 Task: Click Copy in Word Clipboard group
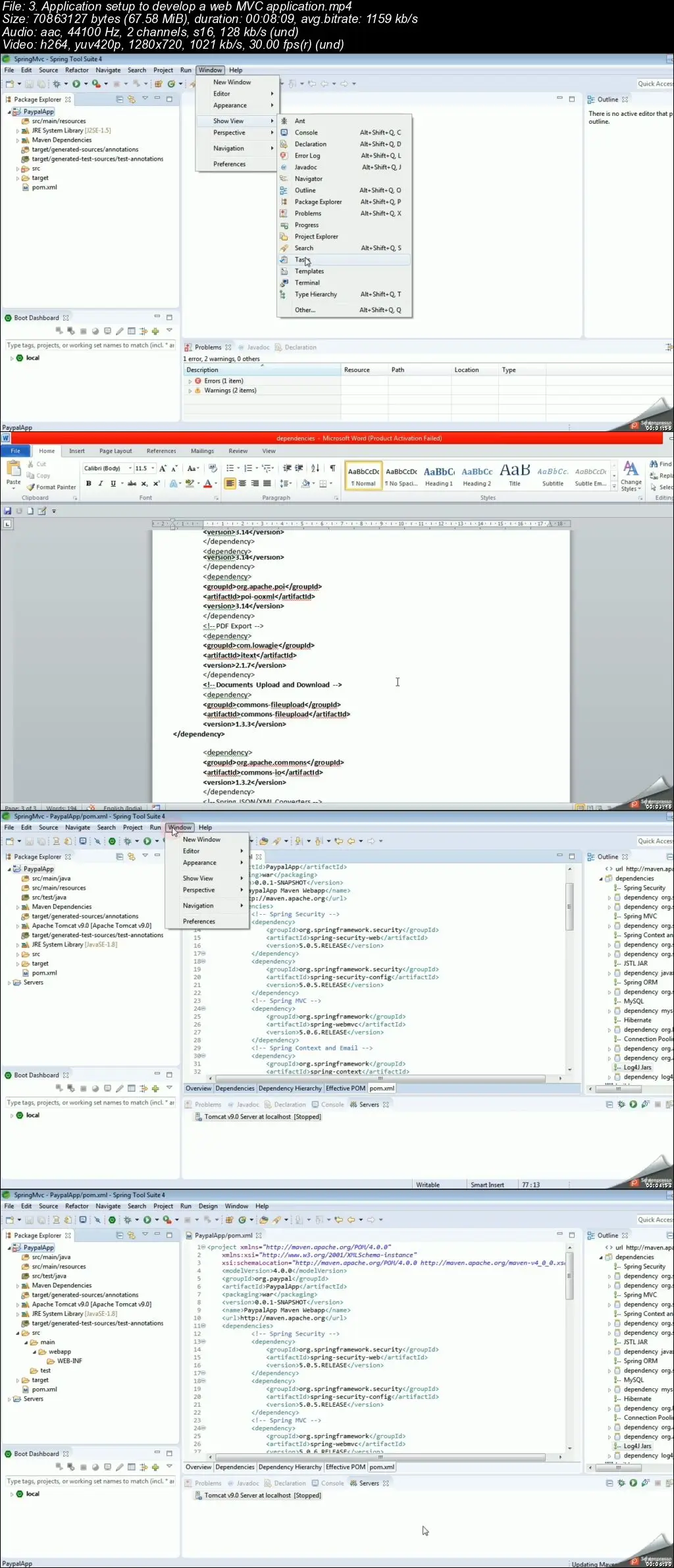tap(38, 475)
